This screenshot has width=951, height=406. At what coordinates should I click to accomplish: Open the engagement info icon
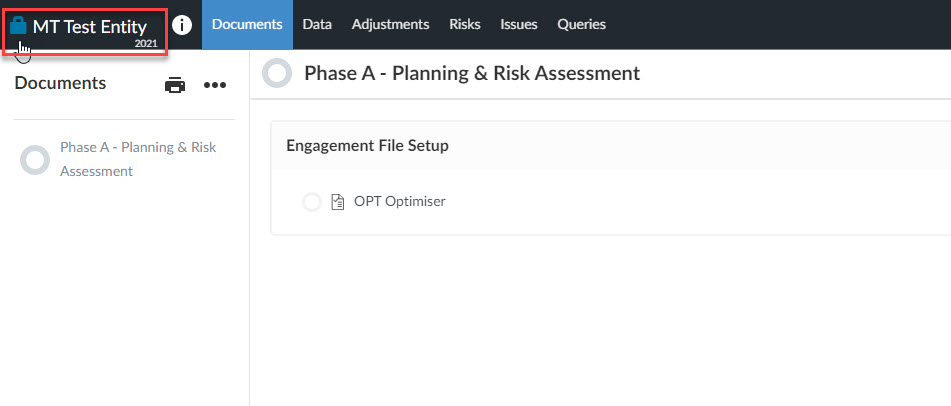(x=182, y=25)
